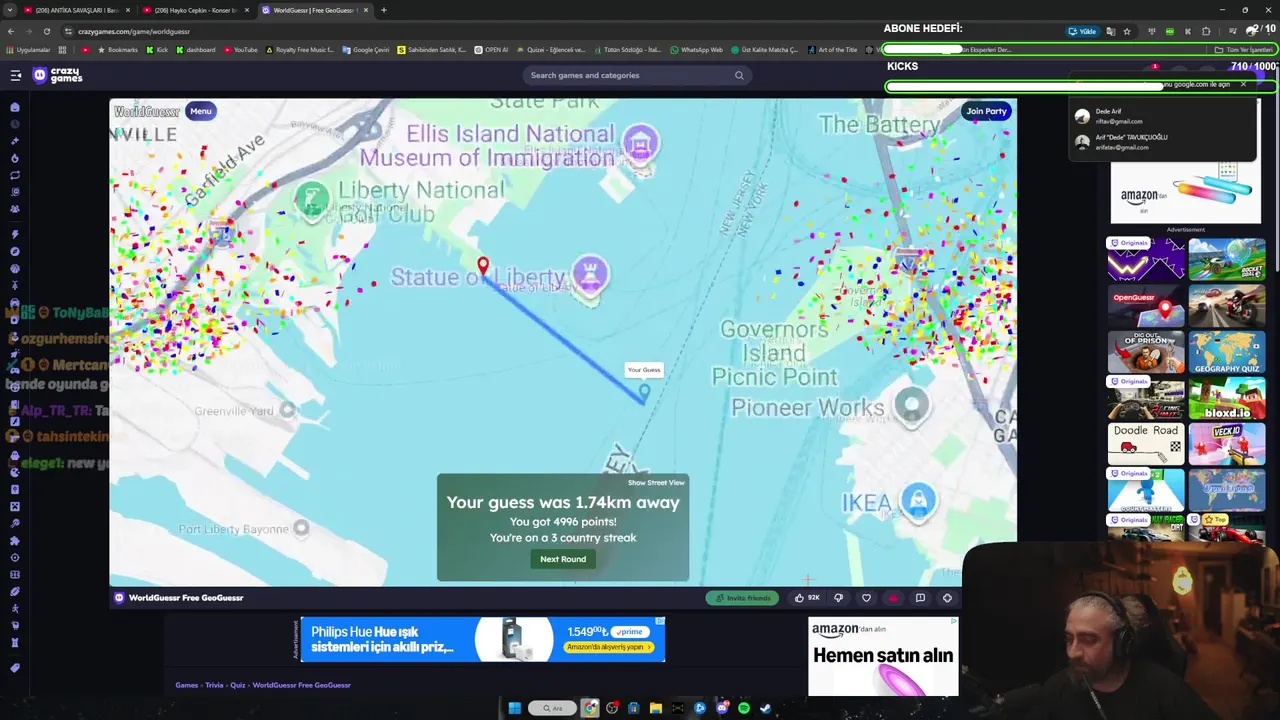
Task: Open the OPEN AI bookmark
Action: point(491,49)
